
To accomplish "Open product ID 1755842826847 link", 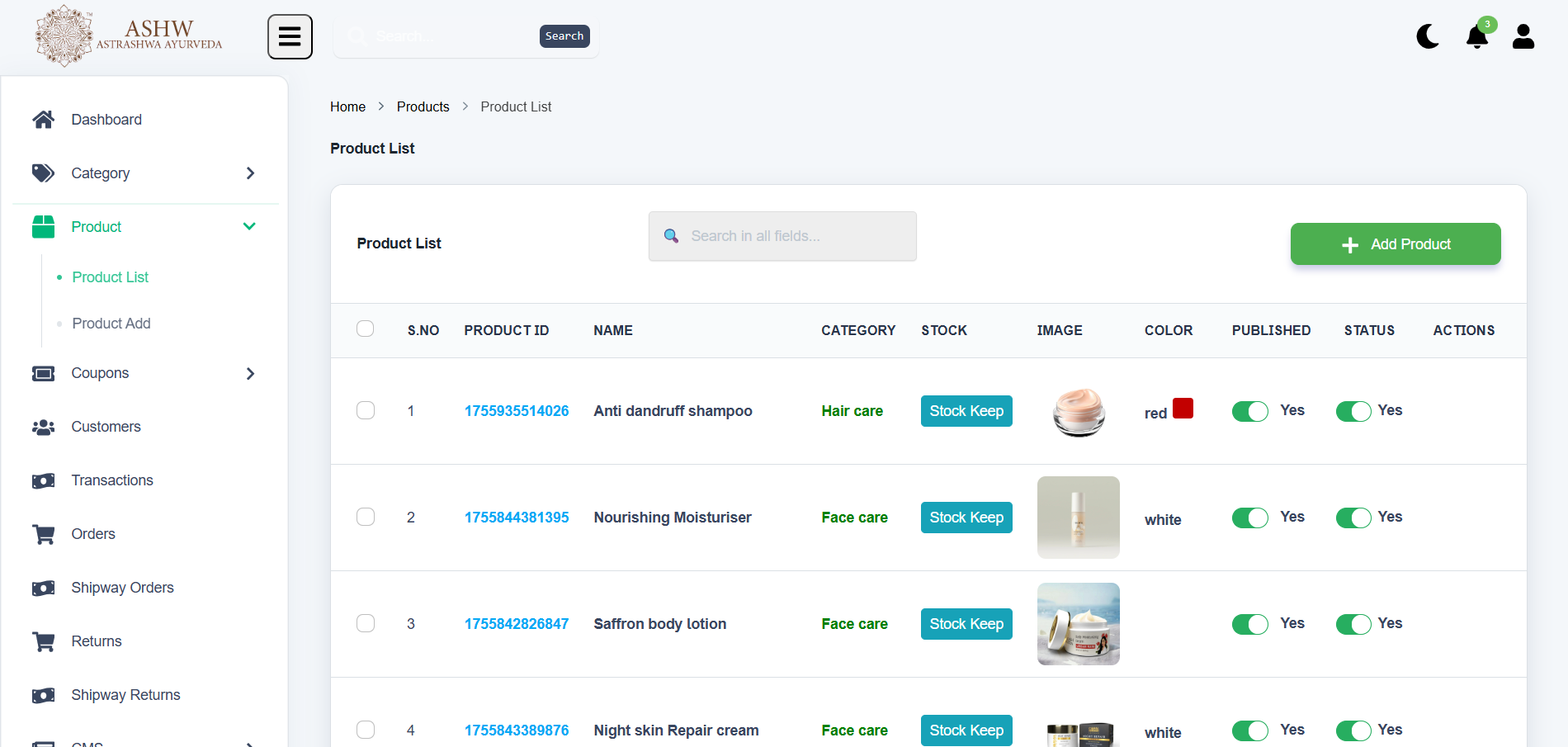I will pos(517,624).
